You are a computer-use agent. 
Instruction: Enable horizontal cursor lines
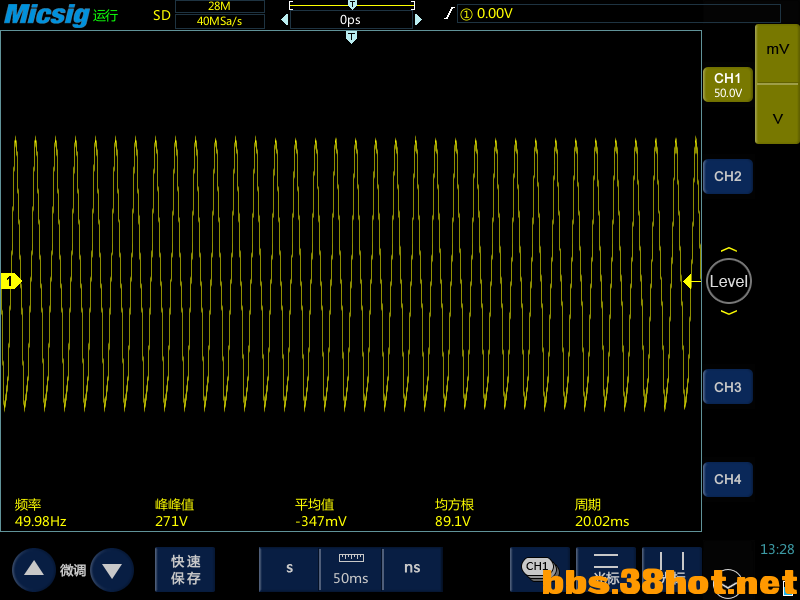point(606,569)
